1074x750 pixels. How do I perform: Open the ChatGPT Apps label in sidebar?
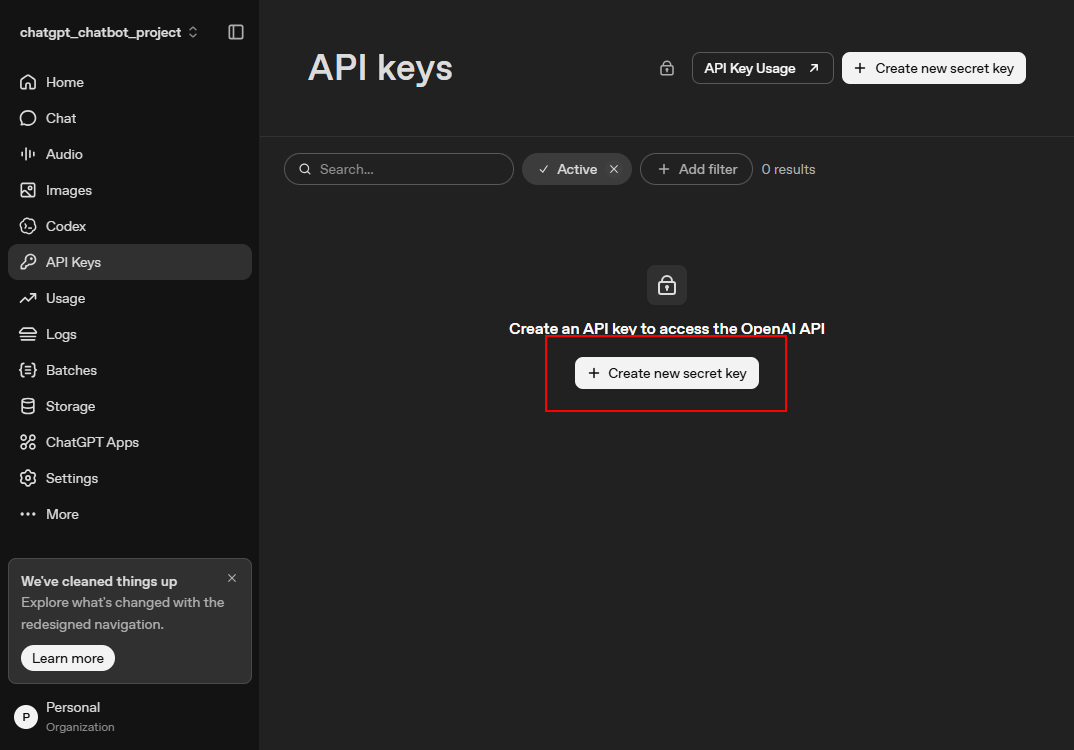(x=92, y=442)
